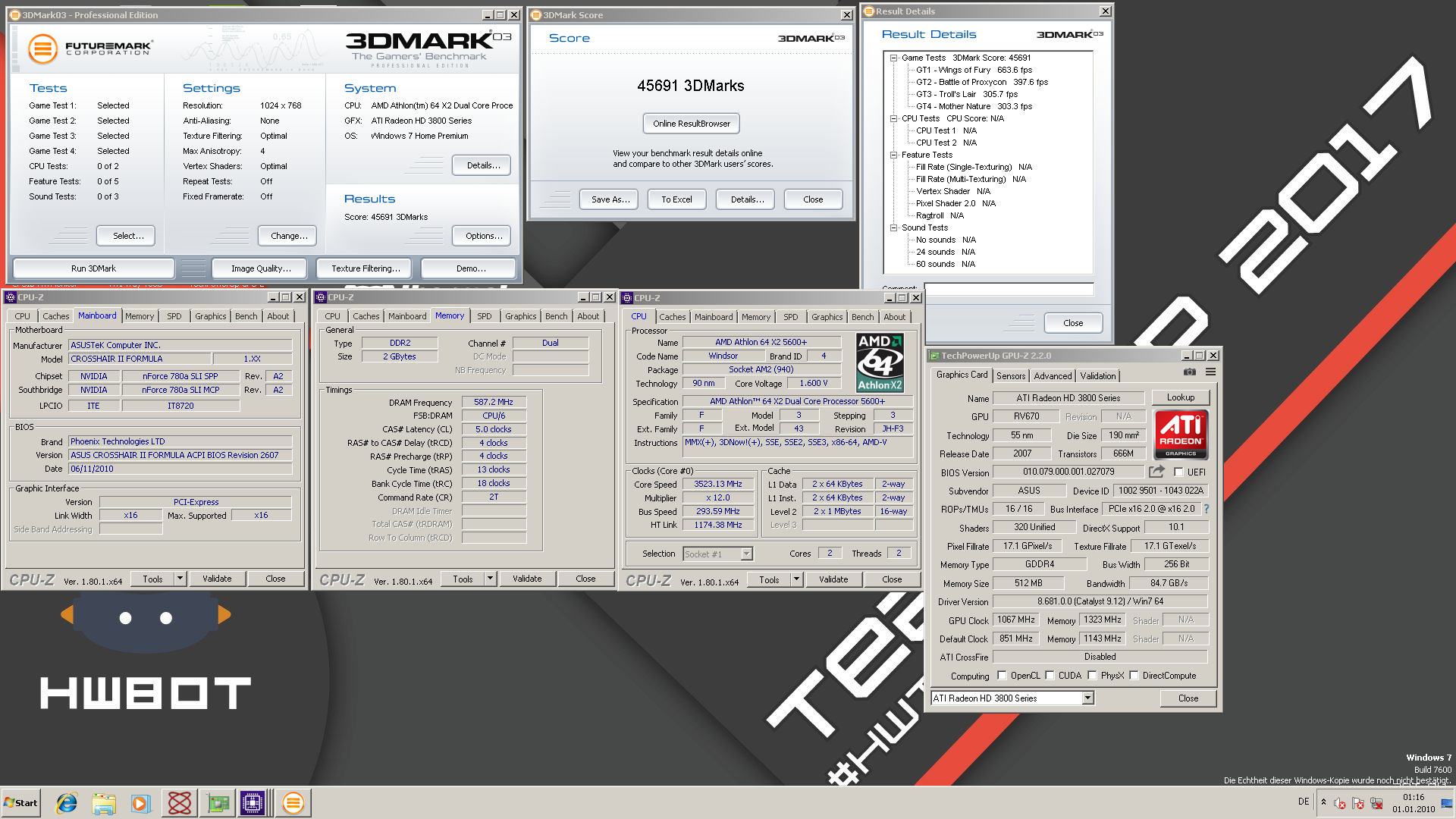Collapse the Game Tests tree node

pyautogui.click(x=894, y=58)
